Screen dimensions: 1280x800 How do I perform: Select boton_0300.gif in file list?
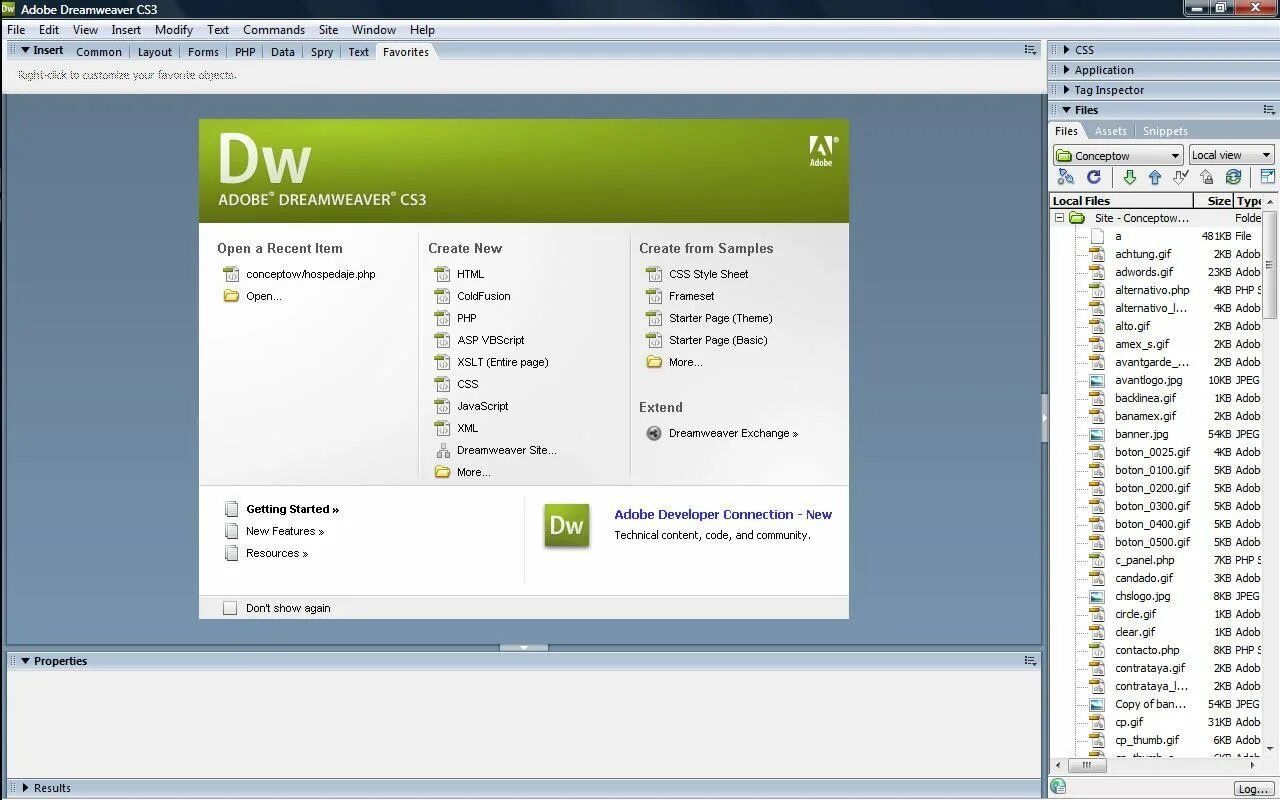tap(1152, 506)
